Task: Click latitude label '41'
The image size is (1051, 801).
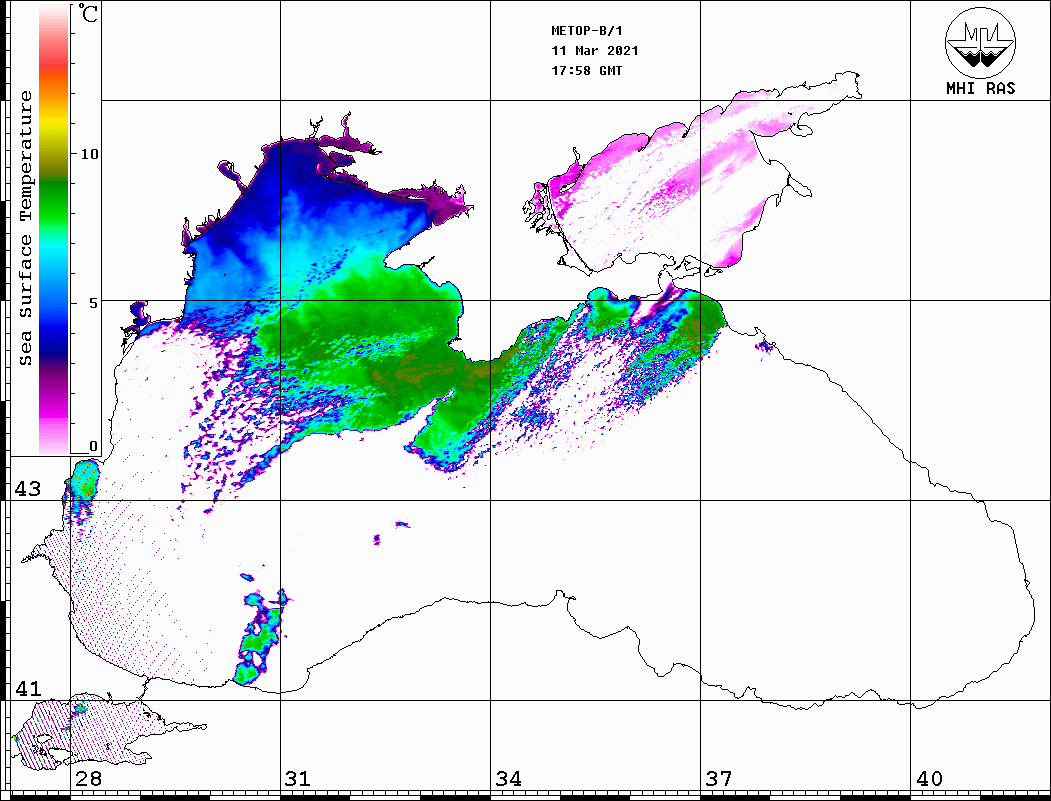Action: [28, 689]
